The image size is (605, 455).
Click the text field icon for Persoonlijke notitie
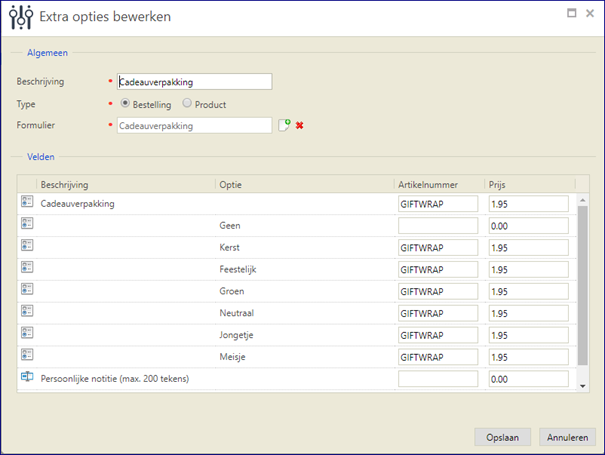pos(27,377)
